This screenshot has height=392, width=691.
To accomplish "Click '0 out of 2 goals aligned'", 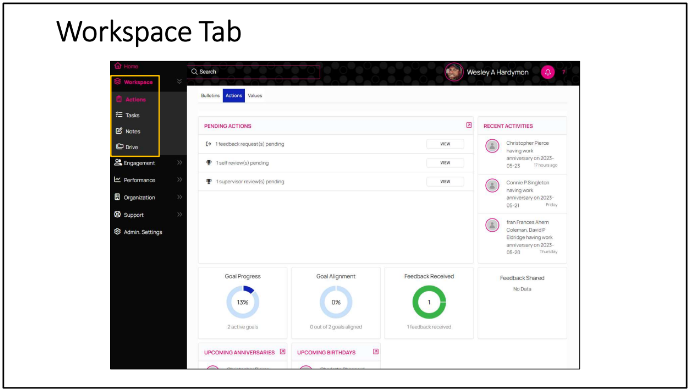I will 336,327.
